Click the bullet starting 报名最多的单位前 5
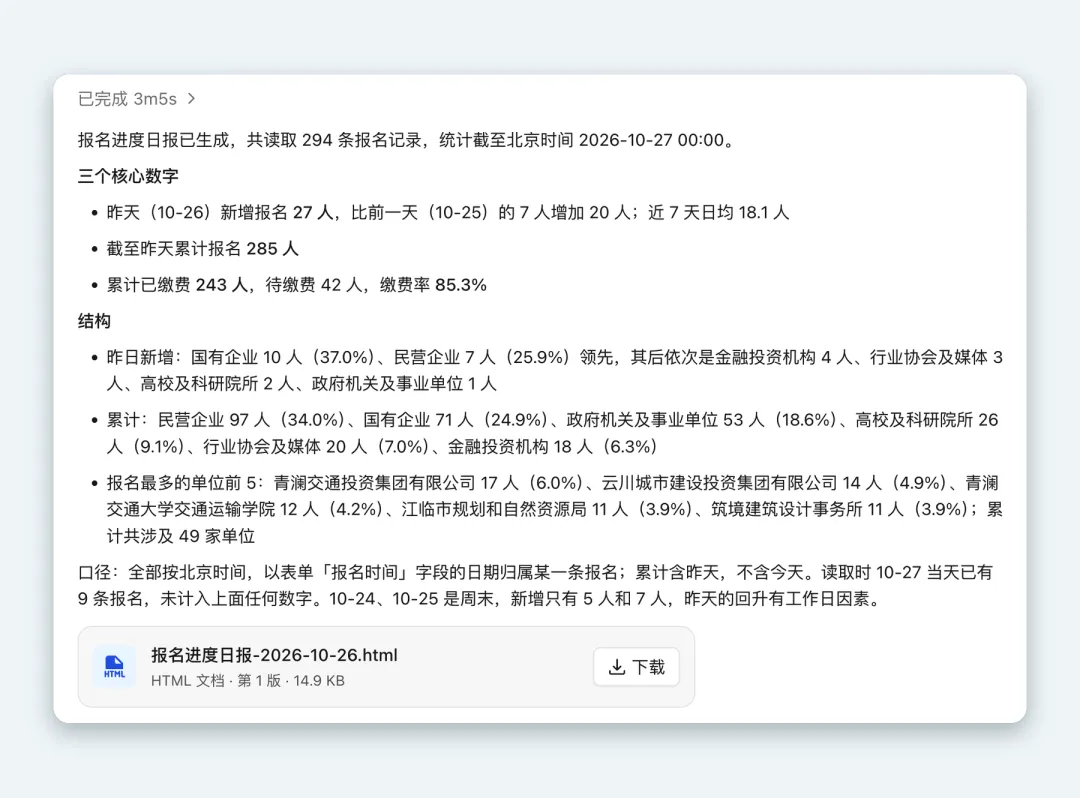Image resolution: width=1080 pixels, height=798 pixels. click(x=554, y=510)
